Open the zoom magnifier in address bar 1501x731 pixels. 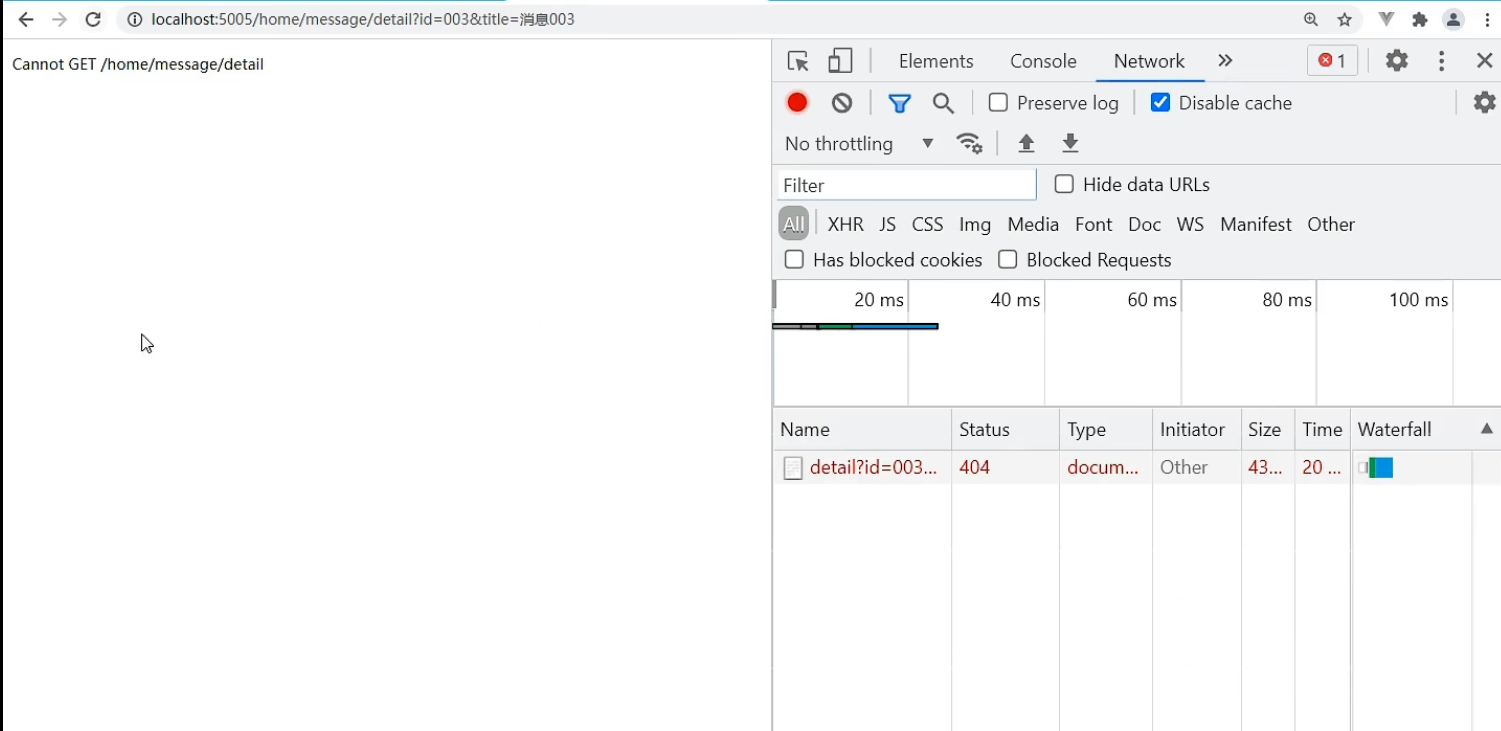(x=1311, y=19)
